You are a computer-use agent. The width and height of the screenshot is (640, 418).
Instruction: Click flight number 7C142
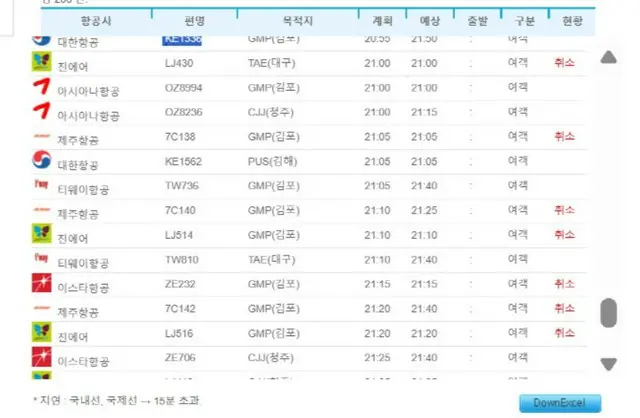click(x=180, y=309)
